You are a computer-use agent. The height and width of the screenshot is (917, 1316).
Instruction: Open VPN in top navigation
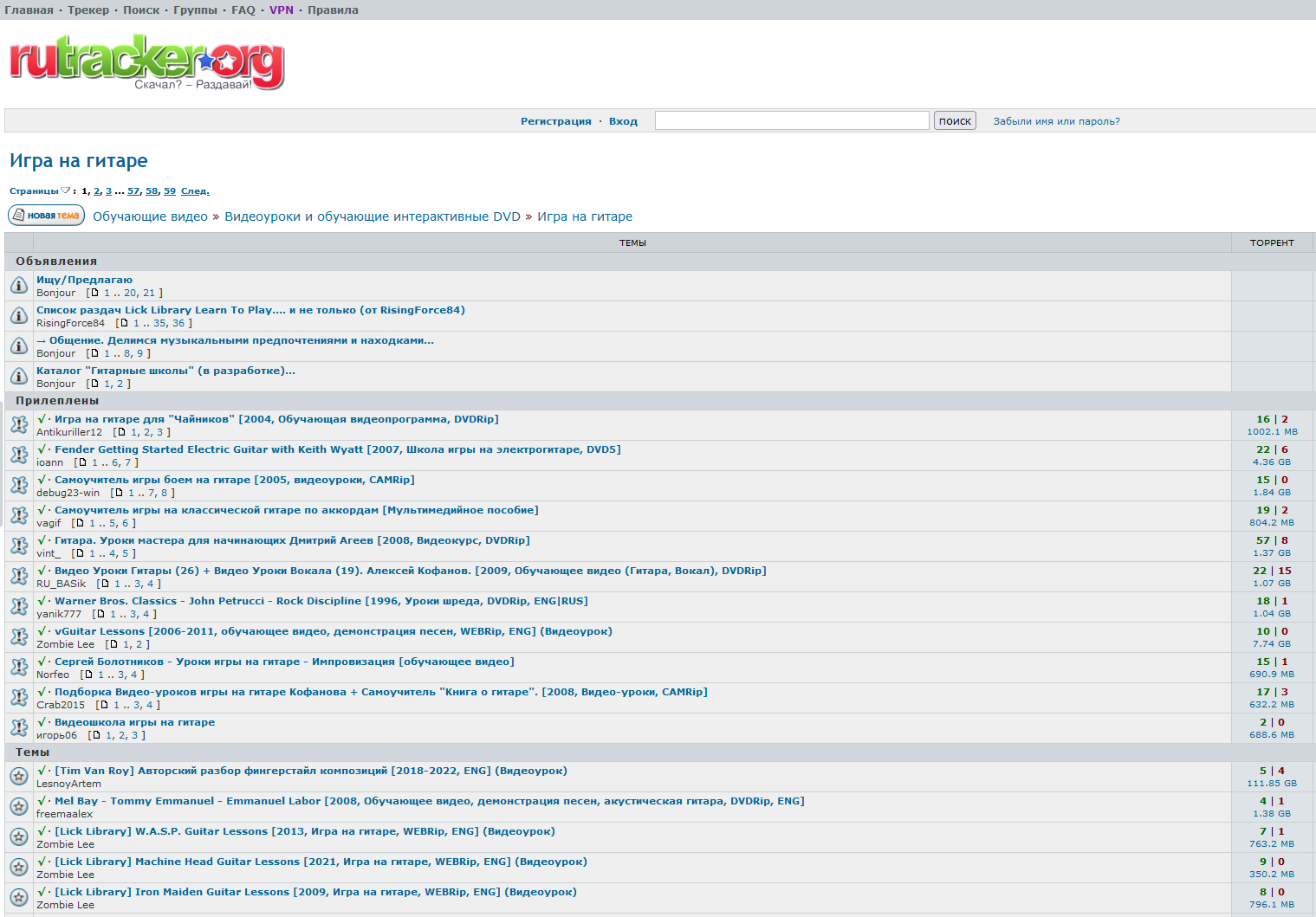point(282,10)
